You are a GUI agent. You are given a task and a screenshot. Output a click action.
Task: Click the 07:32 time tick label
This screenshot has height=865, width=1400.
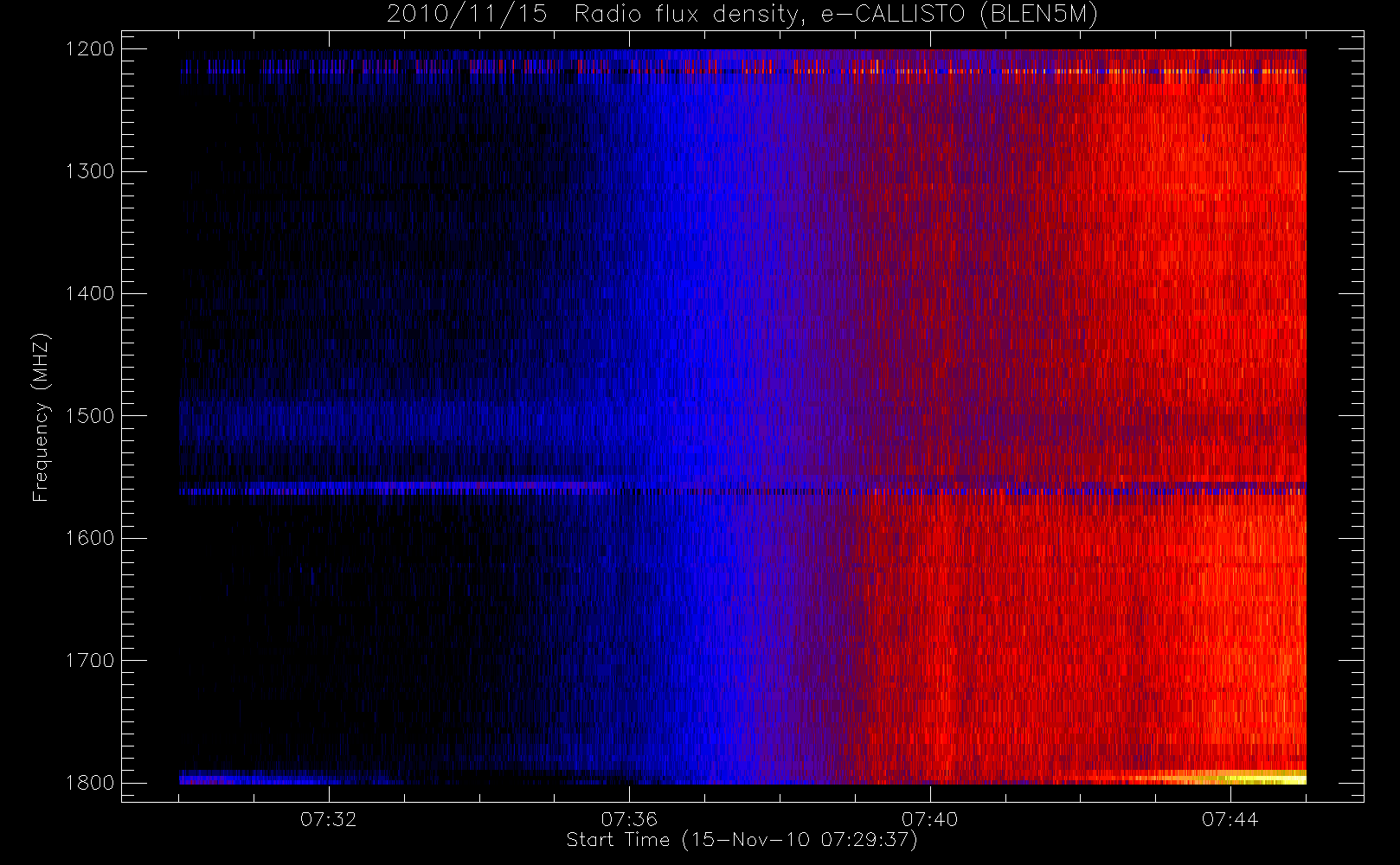point(329,819)
